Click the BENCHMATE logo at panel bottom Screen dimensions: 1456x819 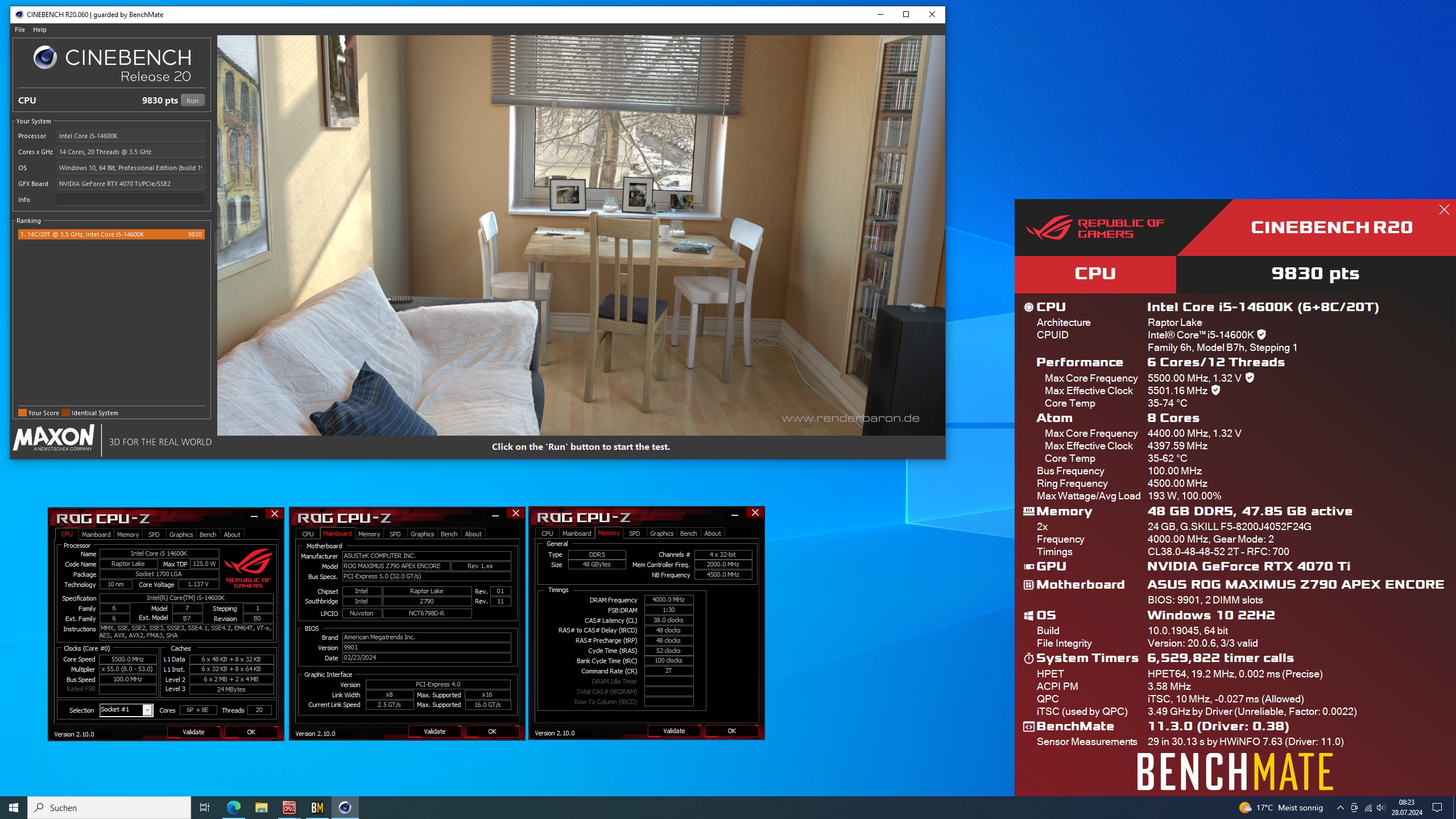point(1235,772)
